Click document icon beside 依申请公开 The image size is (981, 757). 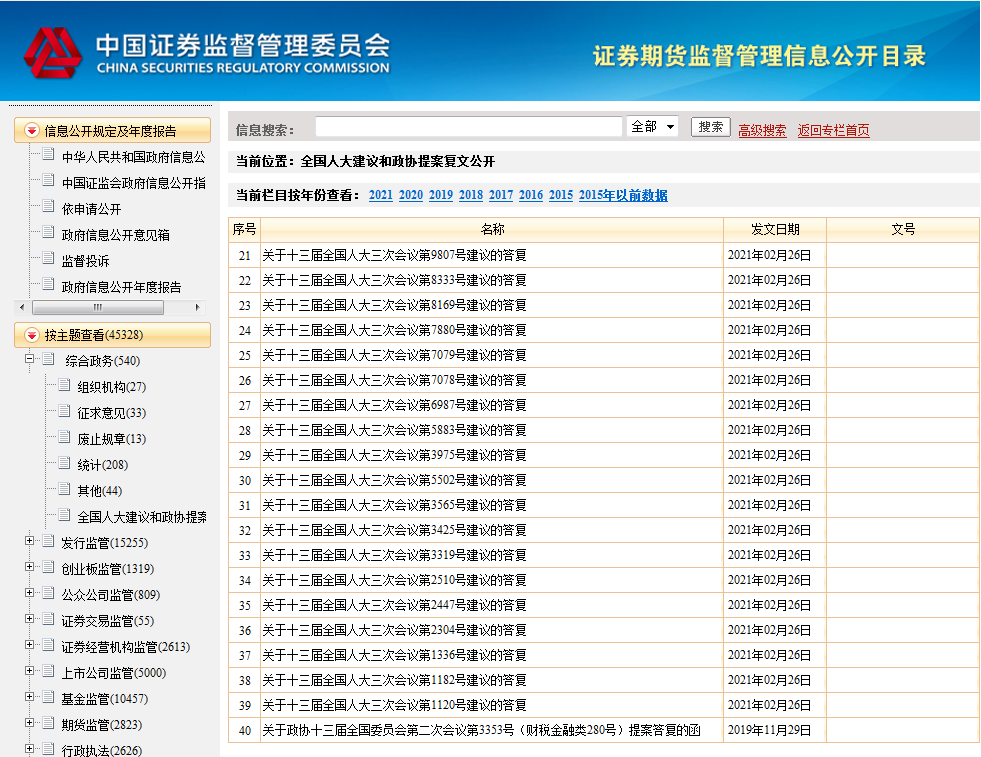tap(48, 205)
